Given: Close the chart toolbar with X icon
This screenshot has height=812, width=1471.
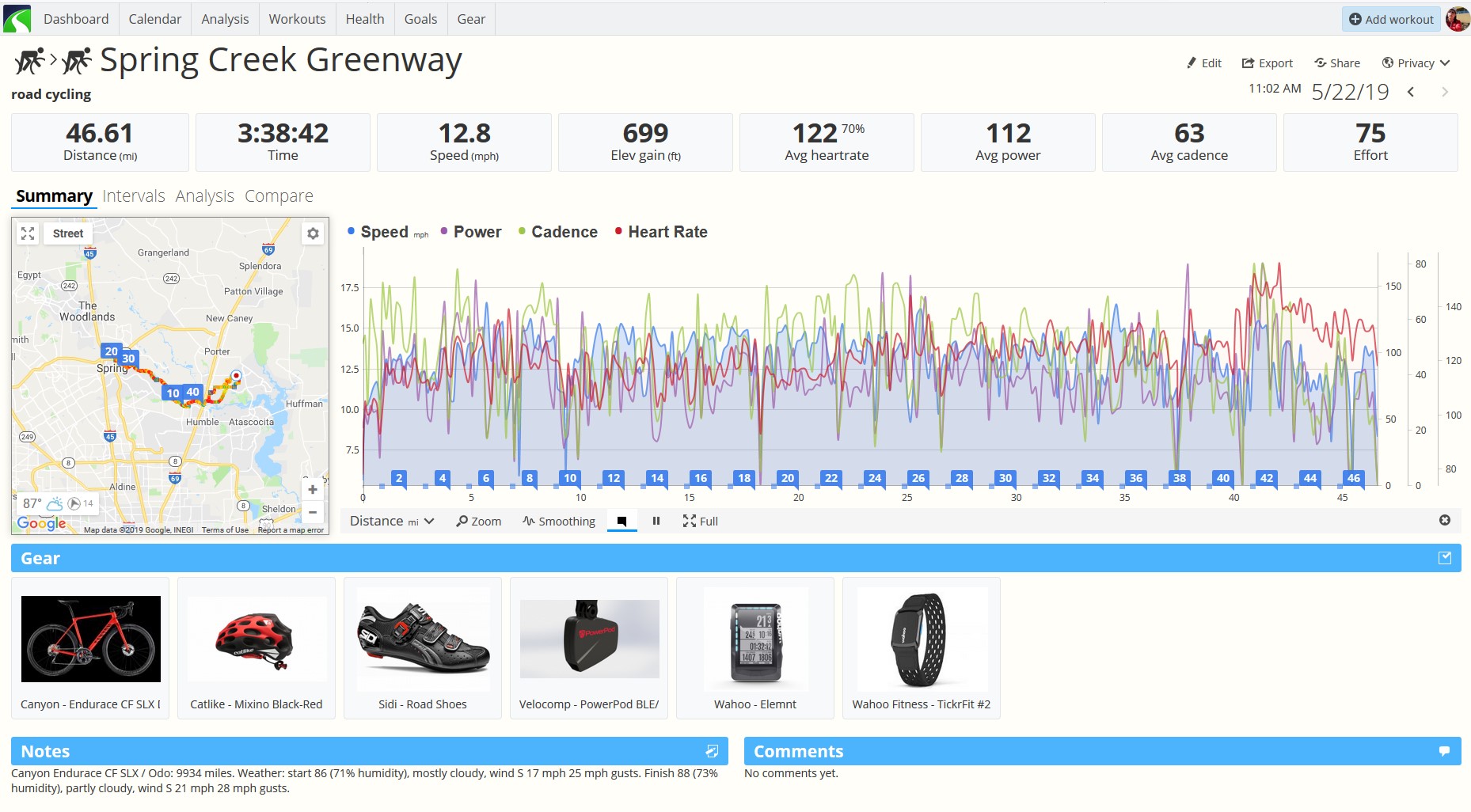Looking at the screenshot, I should point(1444,520).
